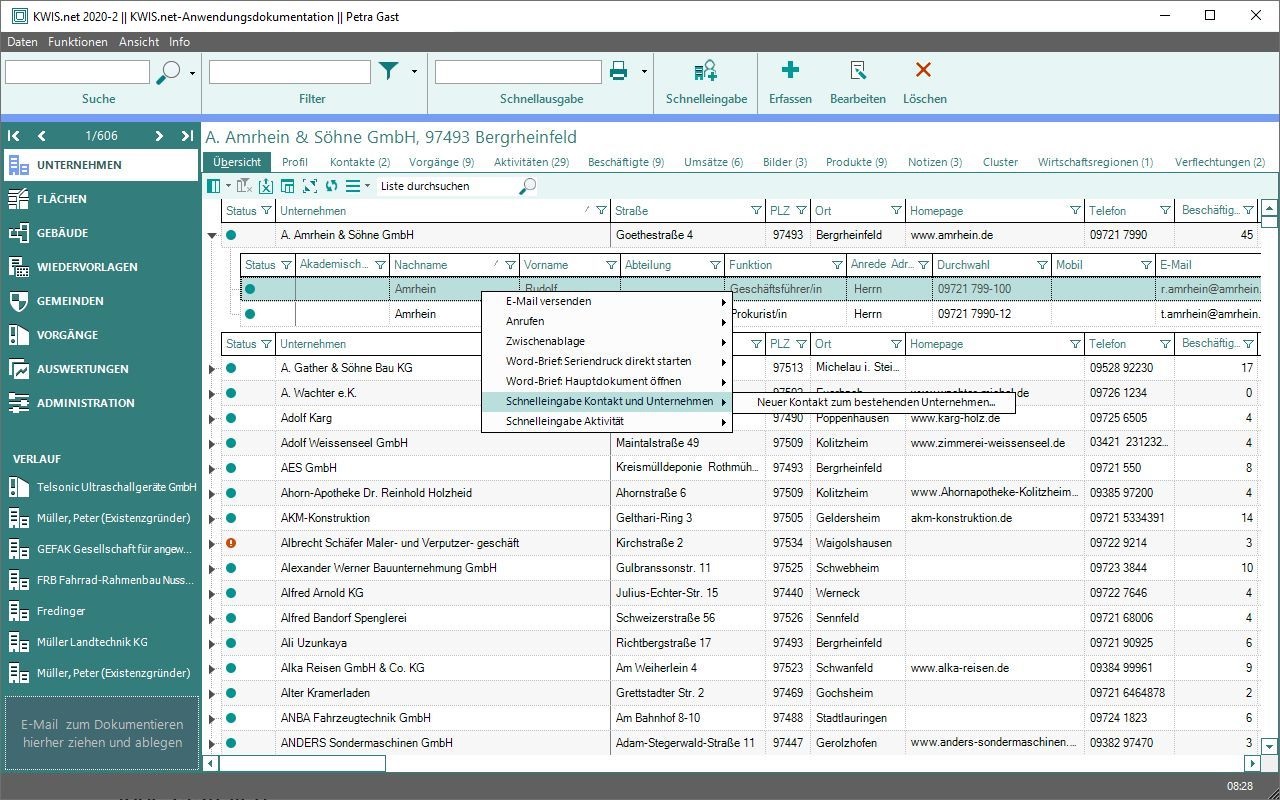The image size is (1280, 800).
Task: Click vertical scrollbar down arrow
Action: 1270,746
